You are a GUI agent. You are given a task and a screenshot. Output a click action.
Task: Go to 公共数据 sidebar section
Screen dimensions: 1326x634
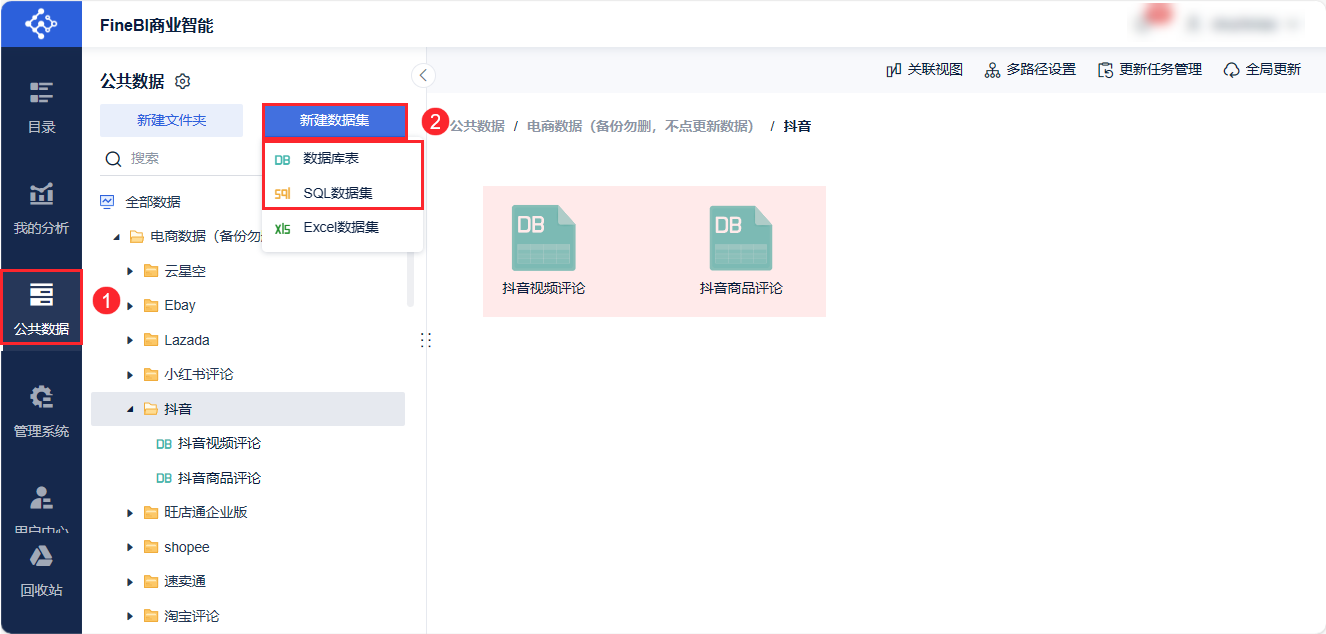pyautogui.click(x=41, y=308)
